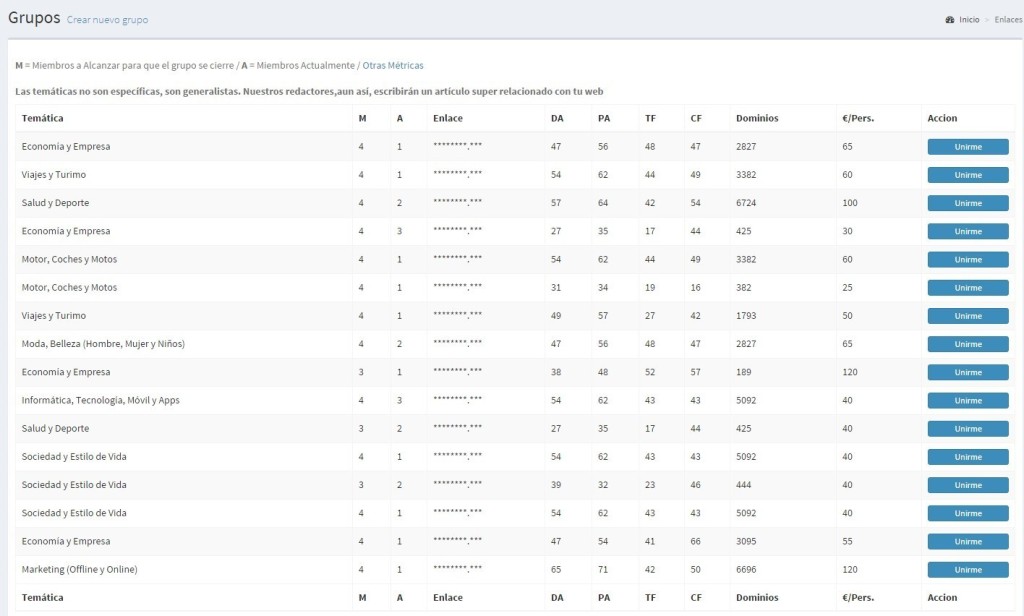
Task: Join the Salud y Deporte group priced at 40
Action: tap(968, 429)
